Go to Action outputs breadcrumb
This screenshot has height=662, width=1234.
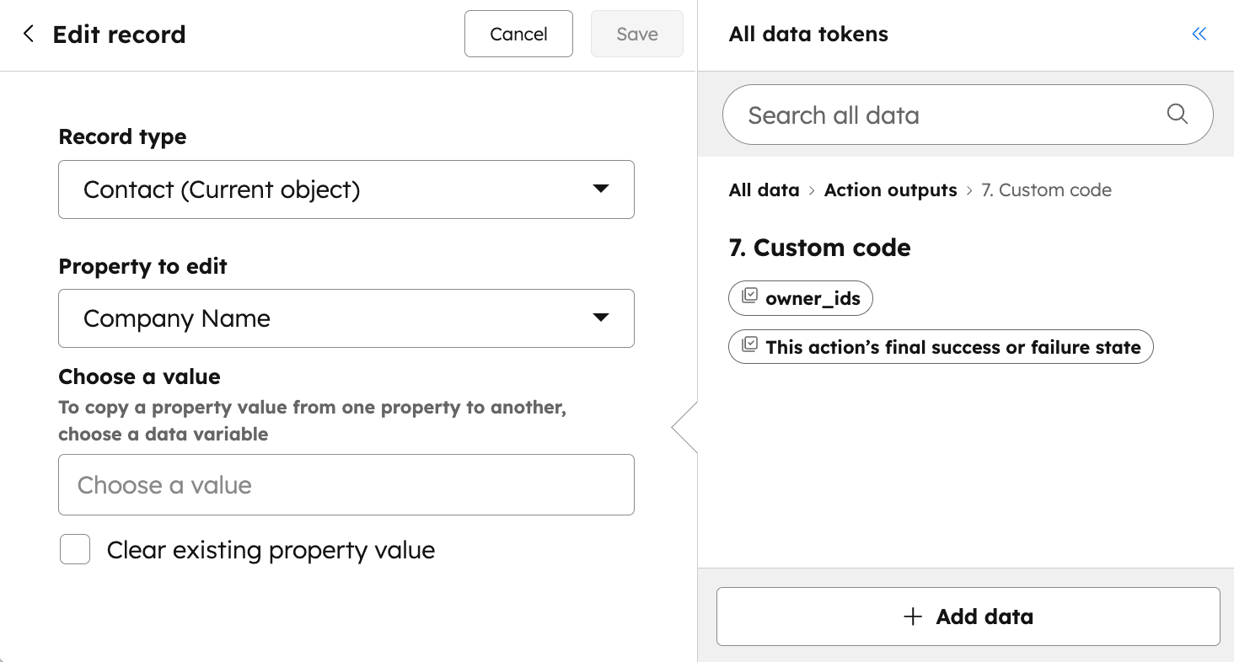[890, 190]
